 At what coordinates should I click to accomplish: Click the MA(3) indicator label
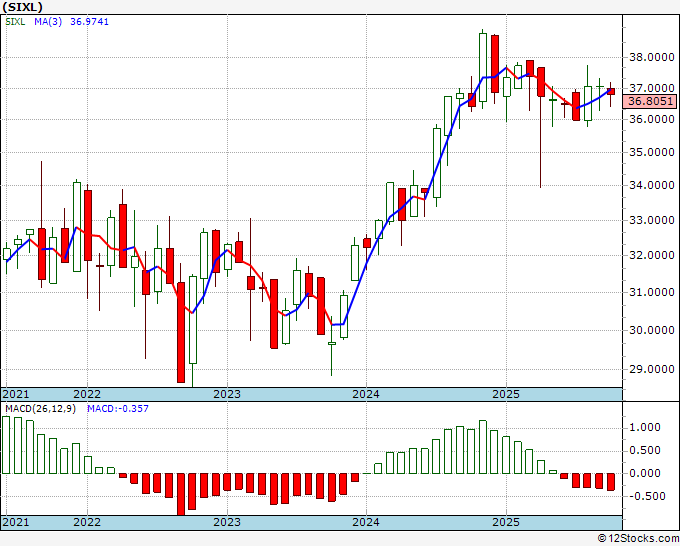(48, 22)
